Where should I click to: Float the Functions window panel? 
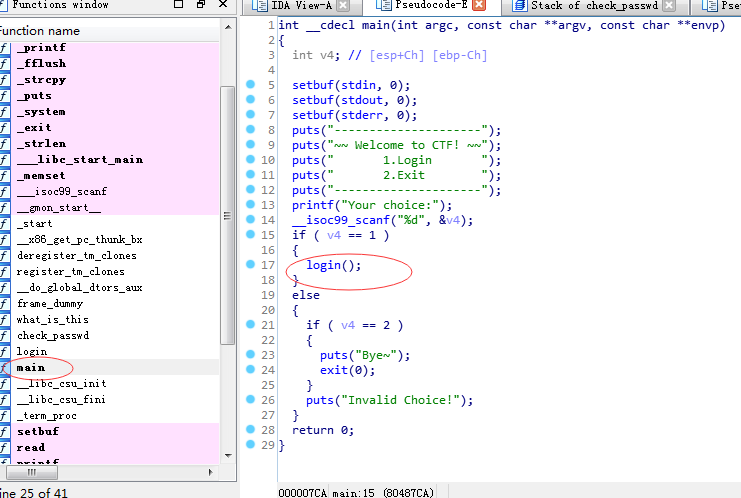coord(201,4)
